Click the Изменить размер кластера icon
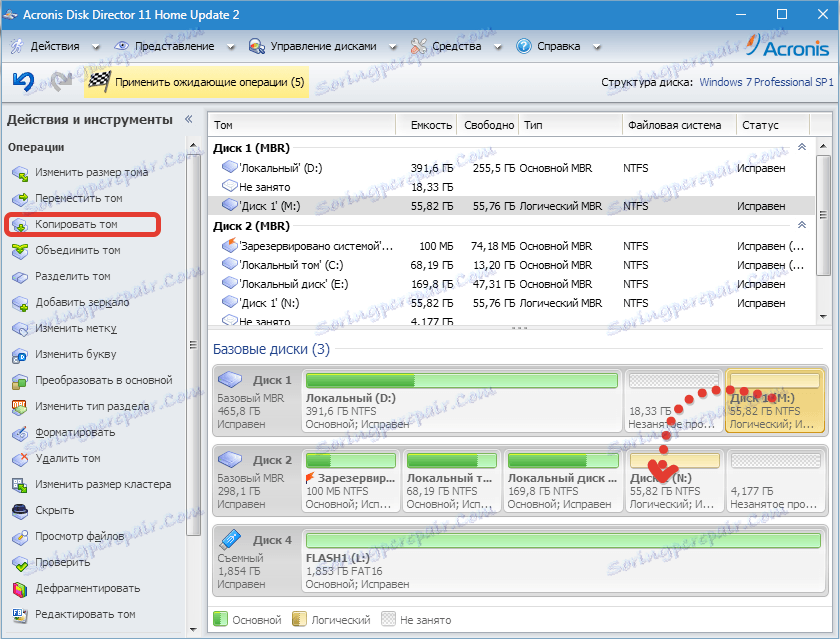 click(x=20, y=485)
